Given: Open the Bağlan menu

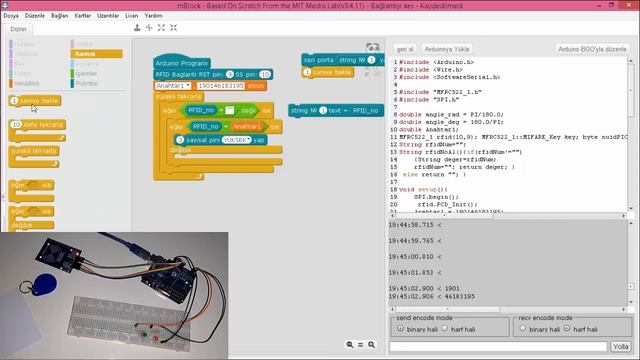Looking at the screenshot, I should tap(60, 16).
